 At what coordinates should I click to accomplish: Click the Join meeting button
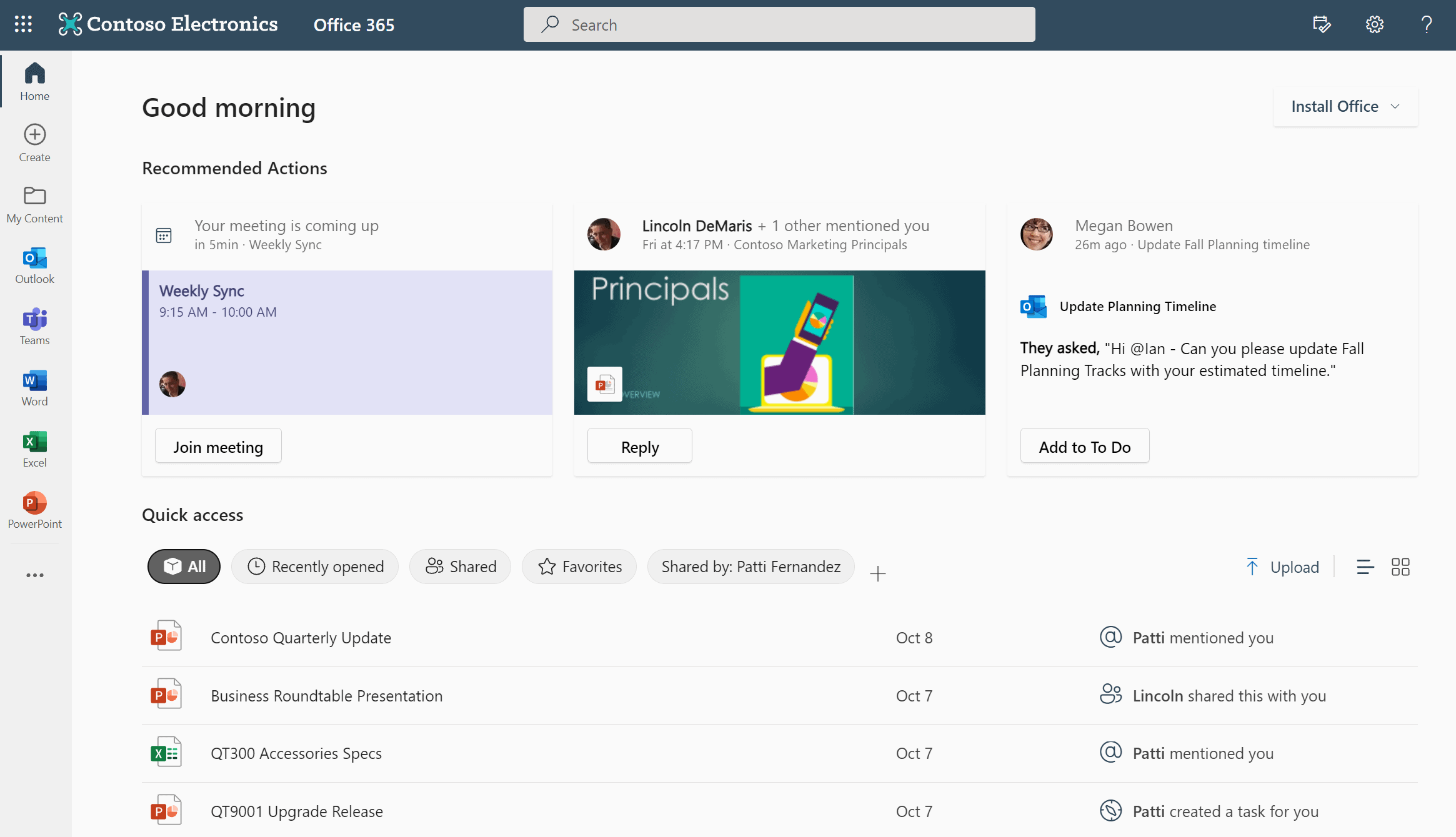tap(218, 446)
